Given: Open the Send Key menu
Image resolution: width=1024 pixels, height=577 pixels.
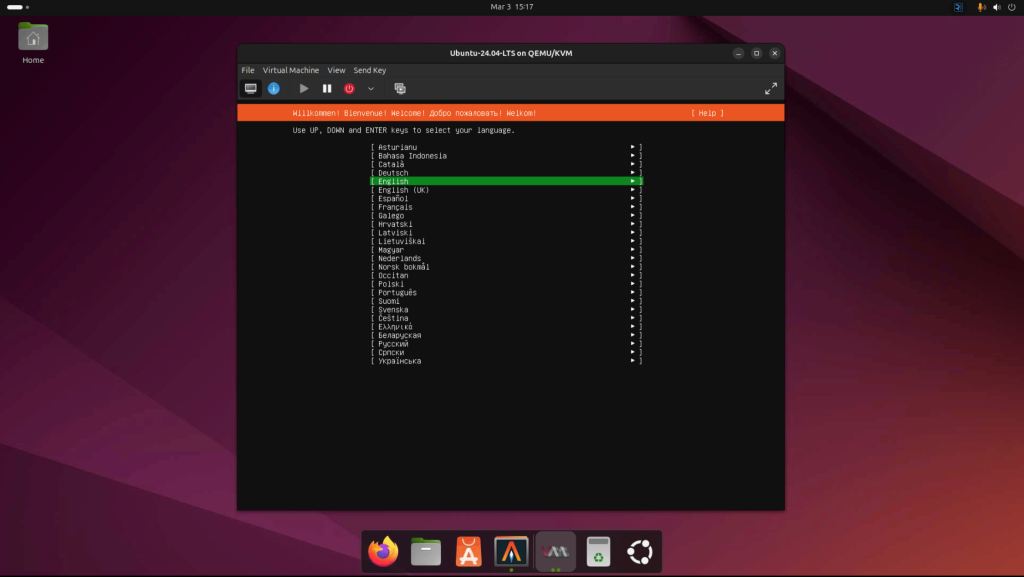Looking at the screenshot, I should pos(369,70).
